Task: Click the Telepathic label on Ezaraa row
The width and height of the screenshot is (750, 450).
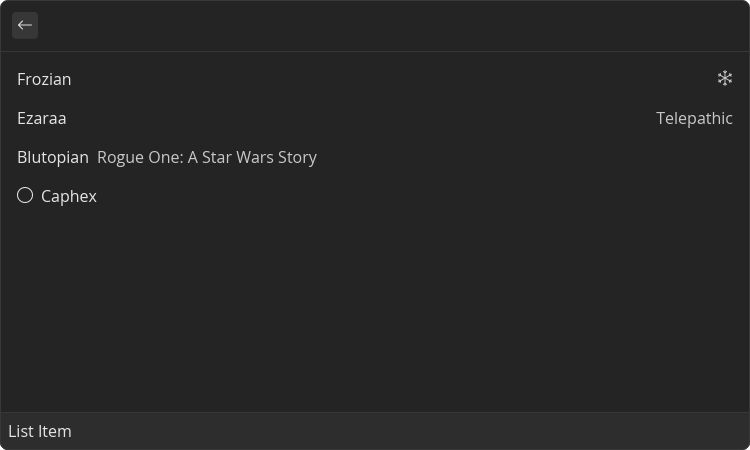Action: pos(694,118)
